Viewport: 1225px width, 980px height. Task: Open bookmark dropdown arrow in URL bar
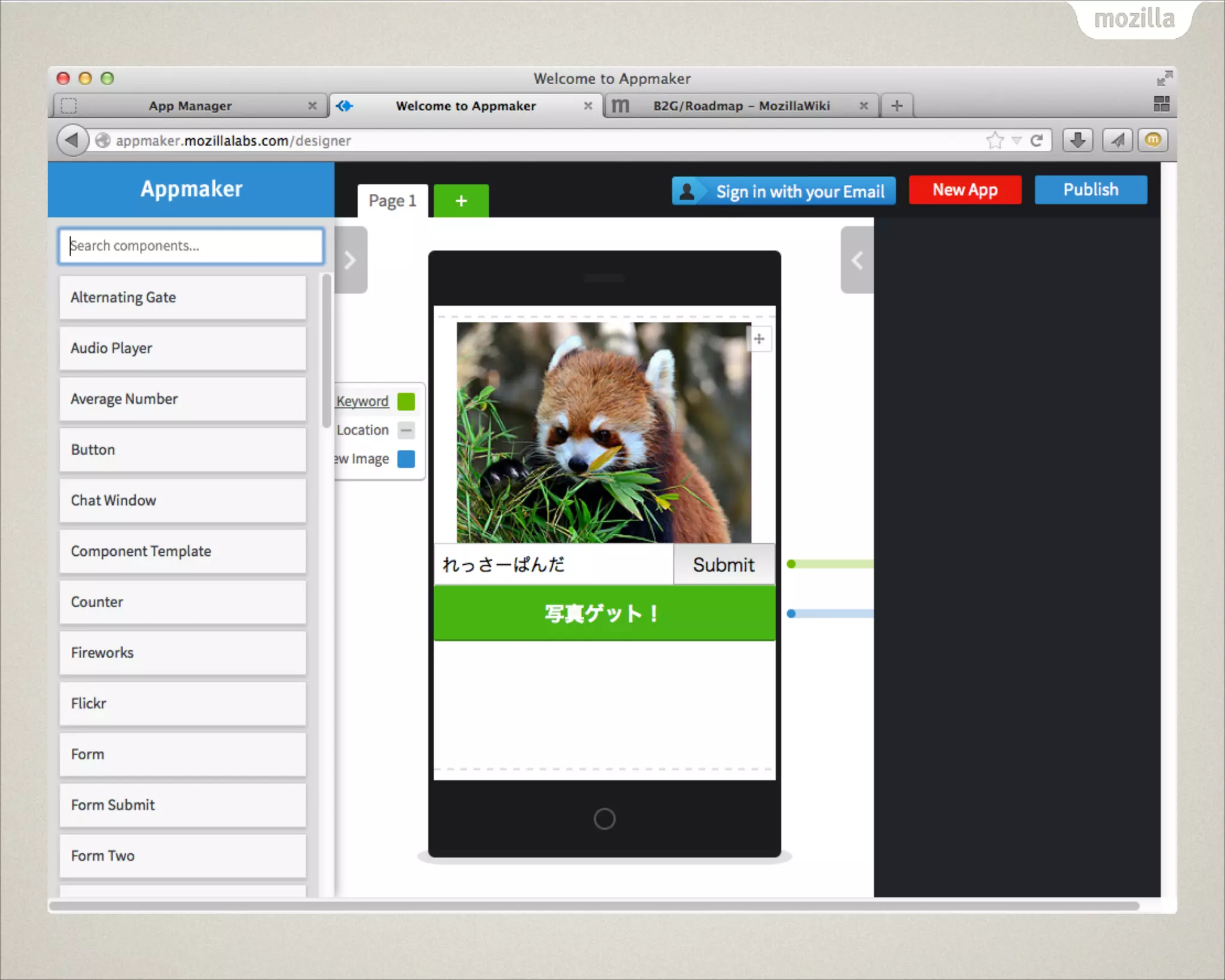coord(1016,140)
